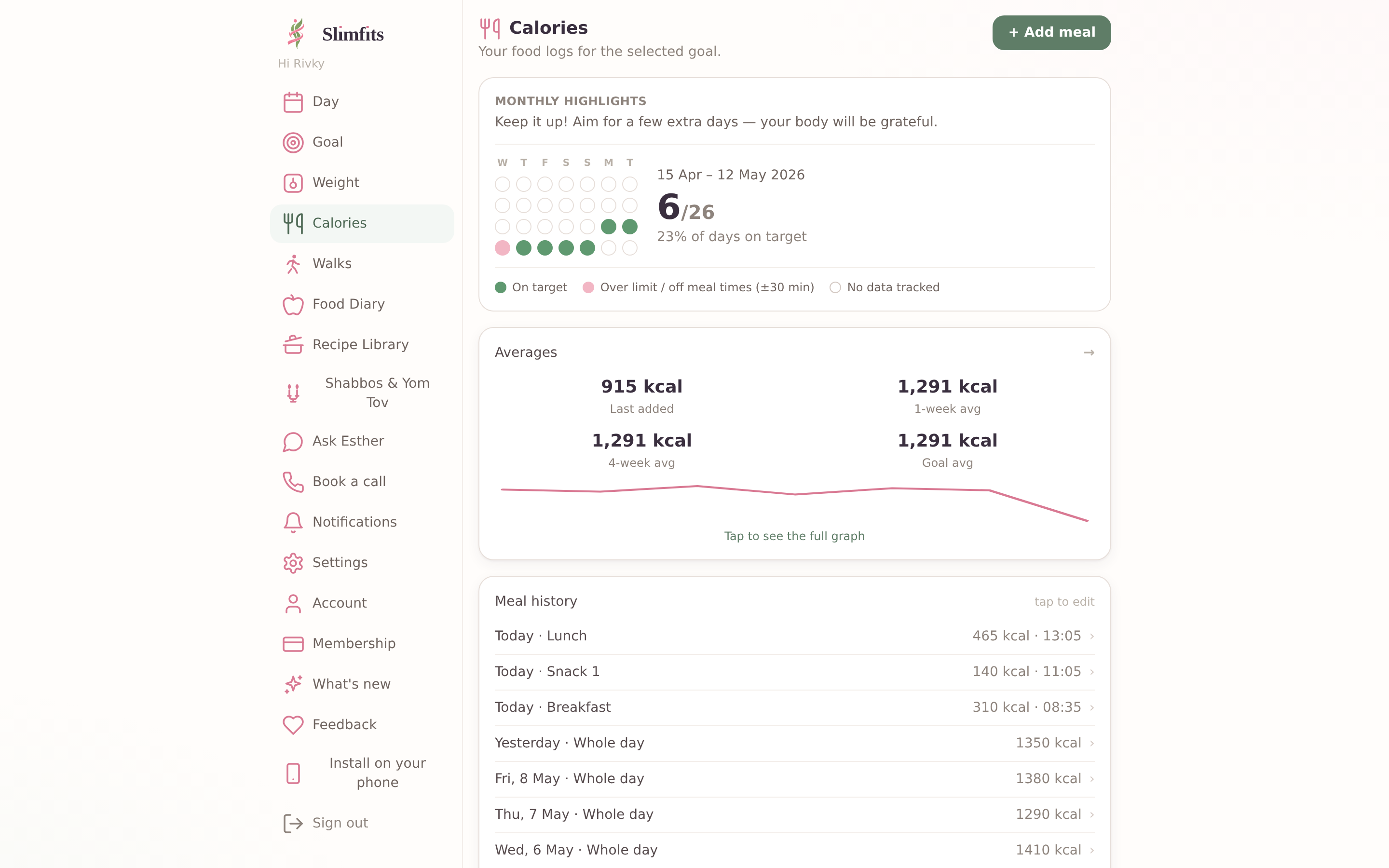The image size is (1389, 868).
Task: Click the What's new sparkle icon
Action: coord(293,684)
